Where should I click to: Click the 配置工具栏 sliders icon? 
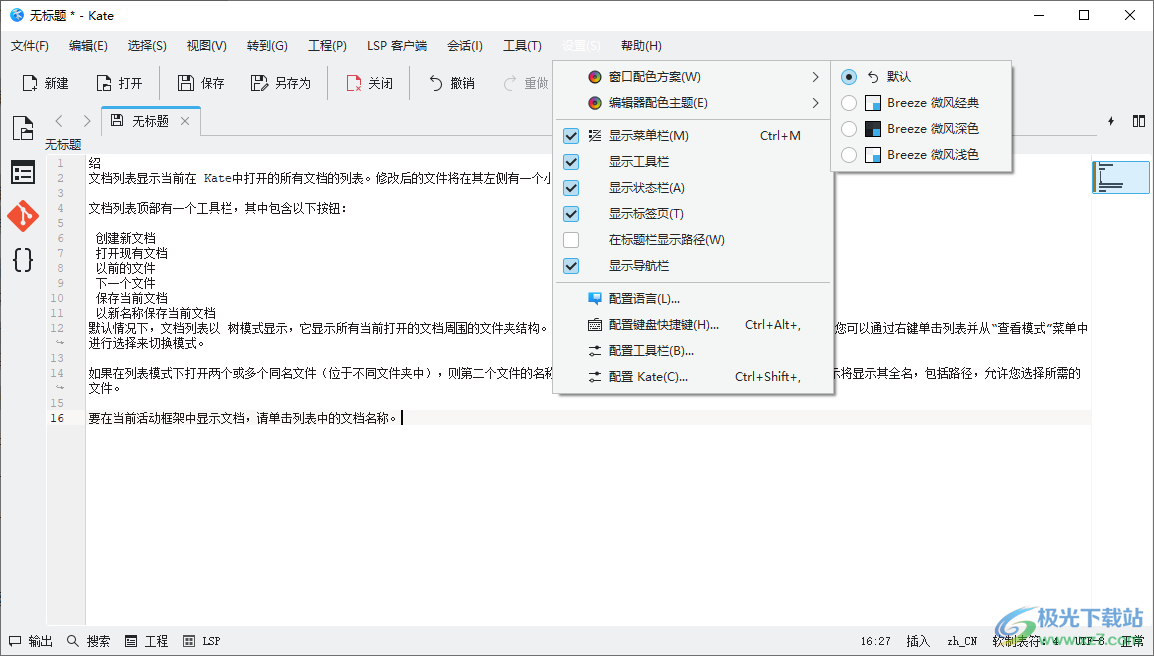click(x=595, y=351)
